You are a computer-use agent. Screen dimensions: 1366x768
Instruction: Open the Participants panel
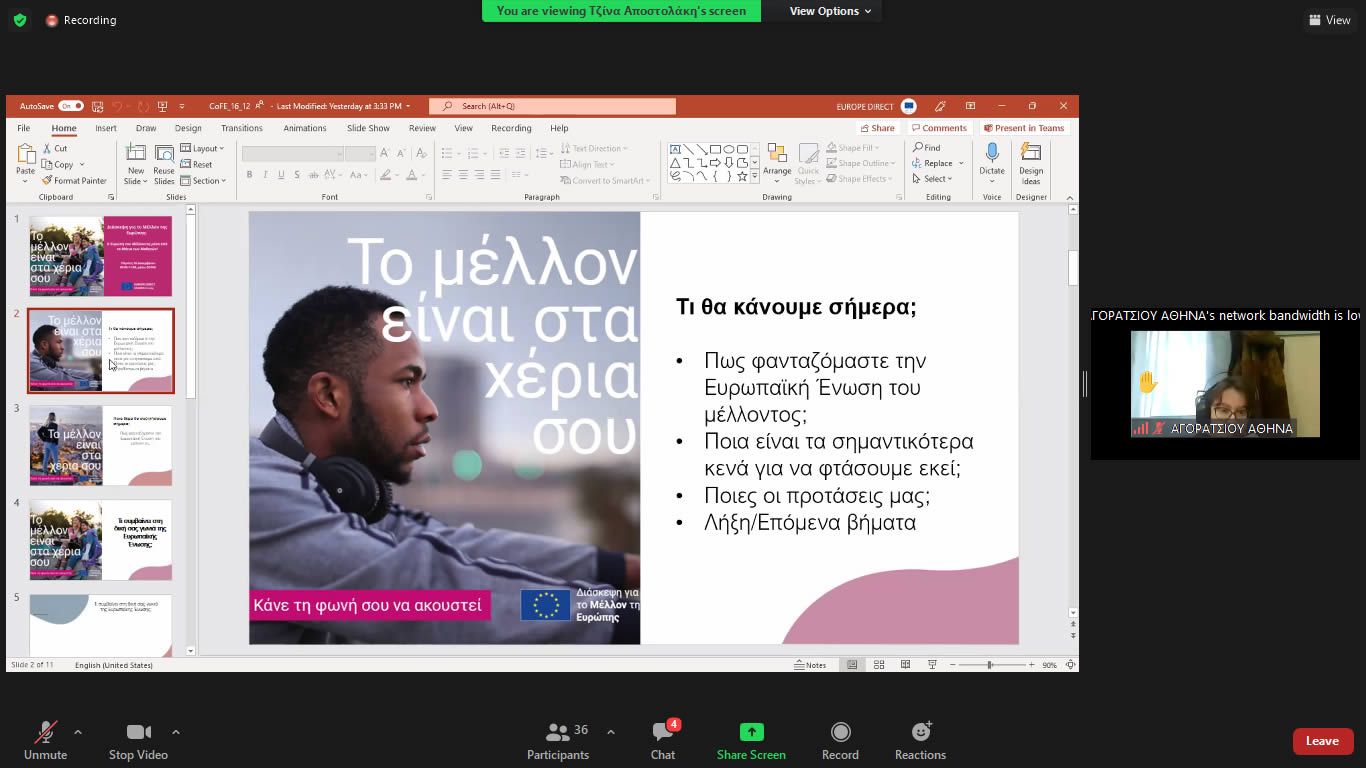pyautogui.click(x=558, y=733)
